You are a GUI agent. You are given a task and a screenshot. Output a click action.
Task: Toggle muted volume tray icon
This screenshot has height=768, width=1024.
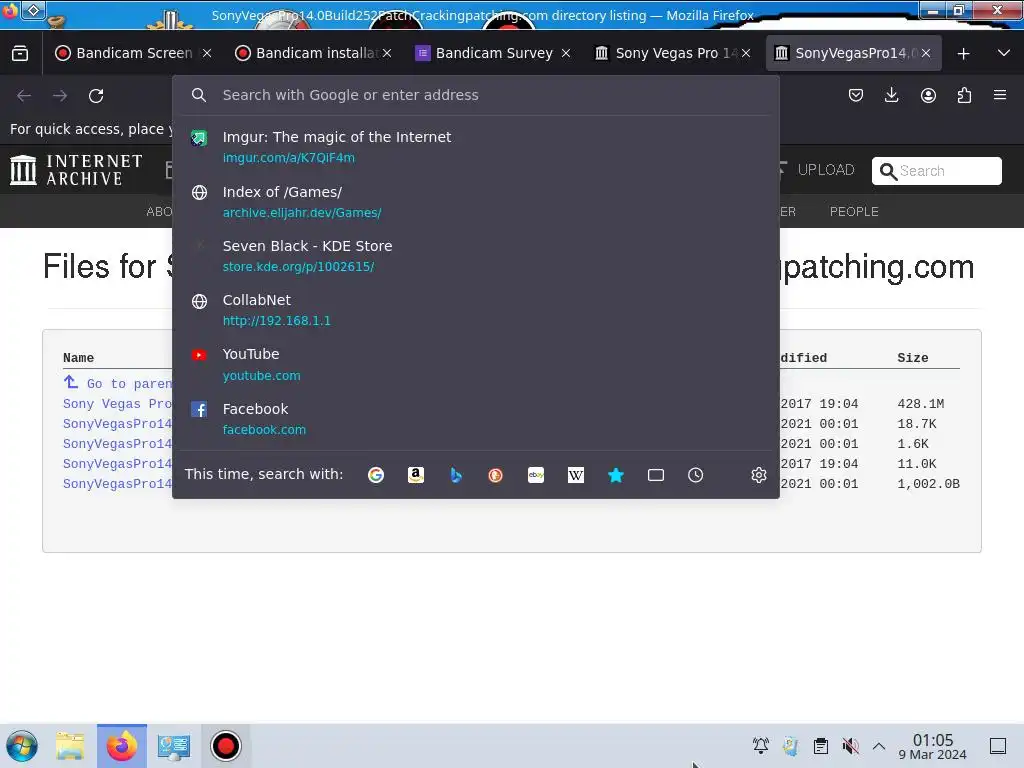point(850,745)
